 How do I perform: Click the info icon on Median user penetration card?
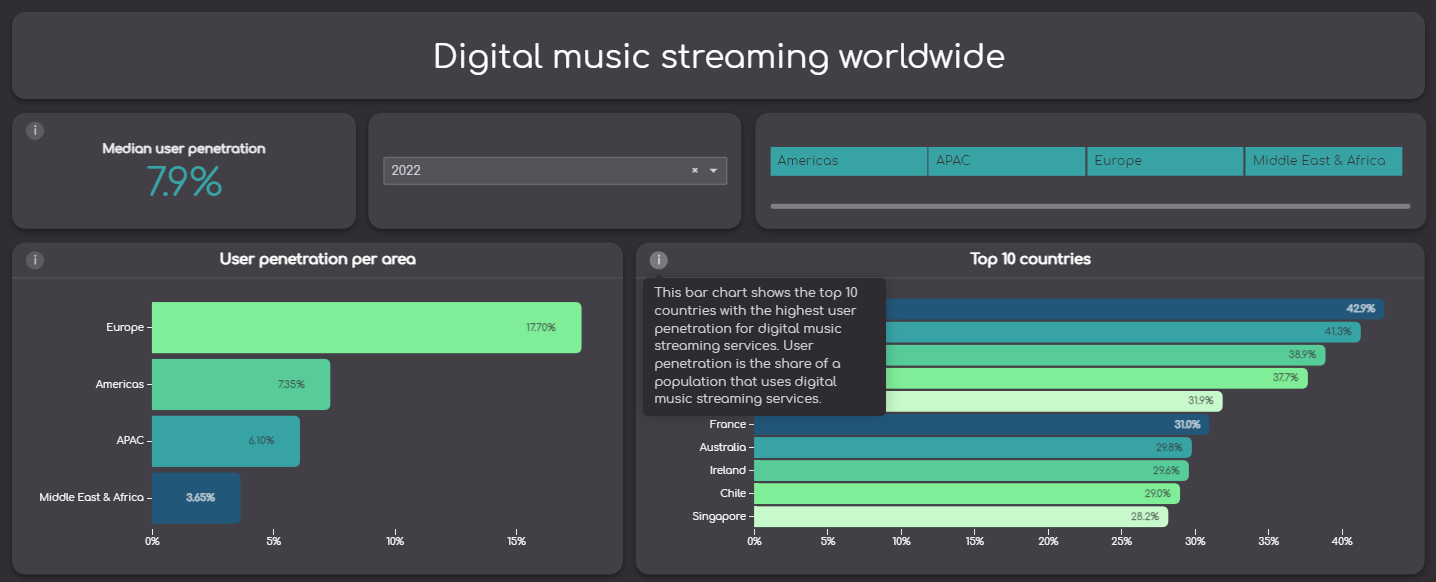(34, 130)
